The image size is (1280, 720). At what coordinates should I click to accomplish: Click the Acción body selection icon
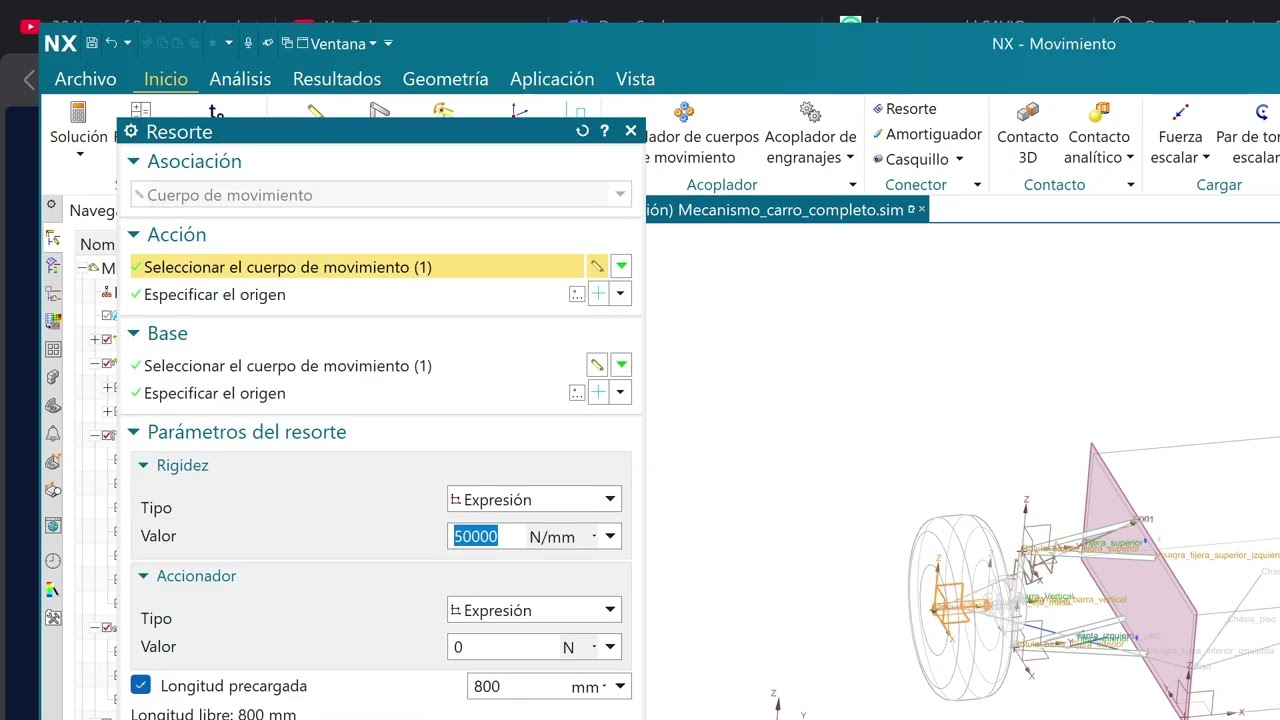(597, 266)
